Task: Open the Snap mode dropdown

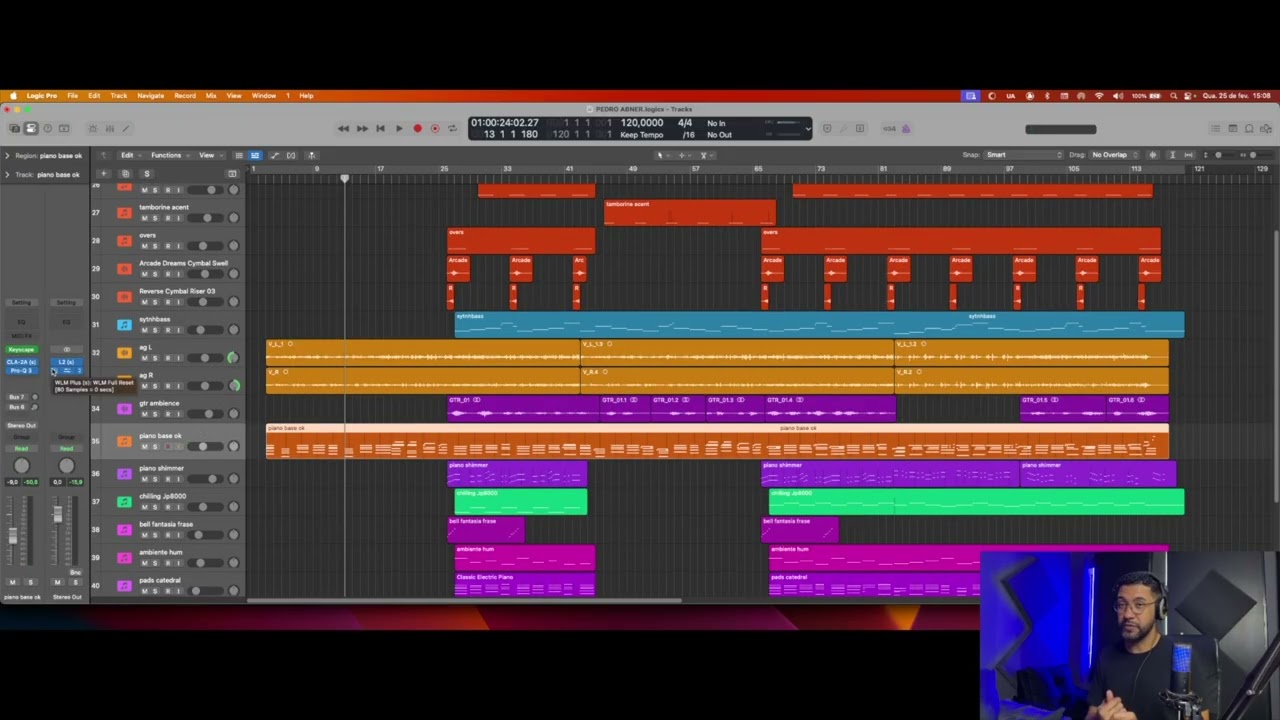Action: coord(1024,155)
